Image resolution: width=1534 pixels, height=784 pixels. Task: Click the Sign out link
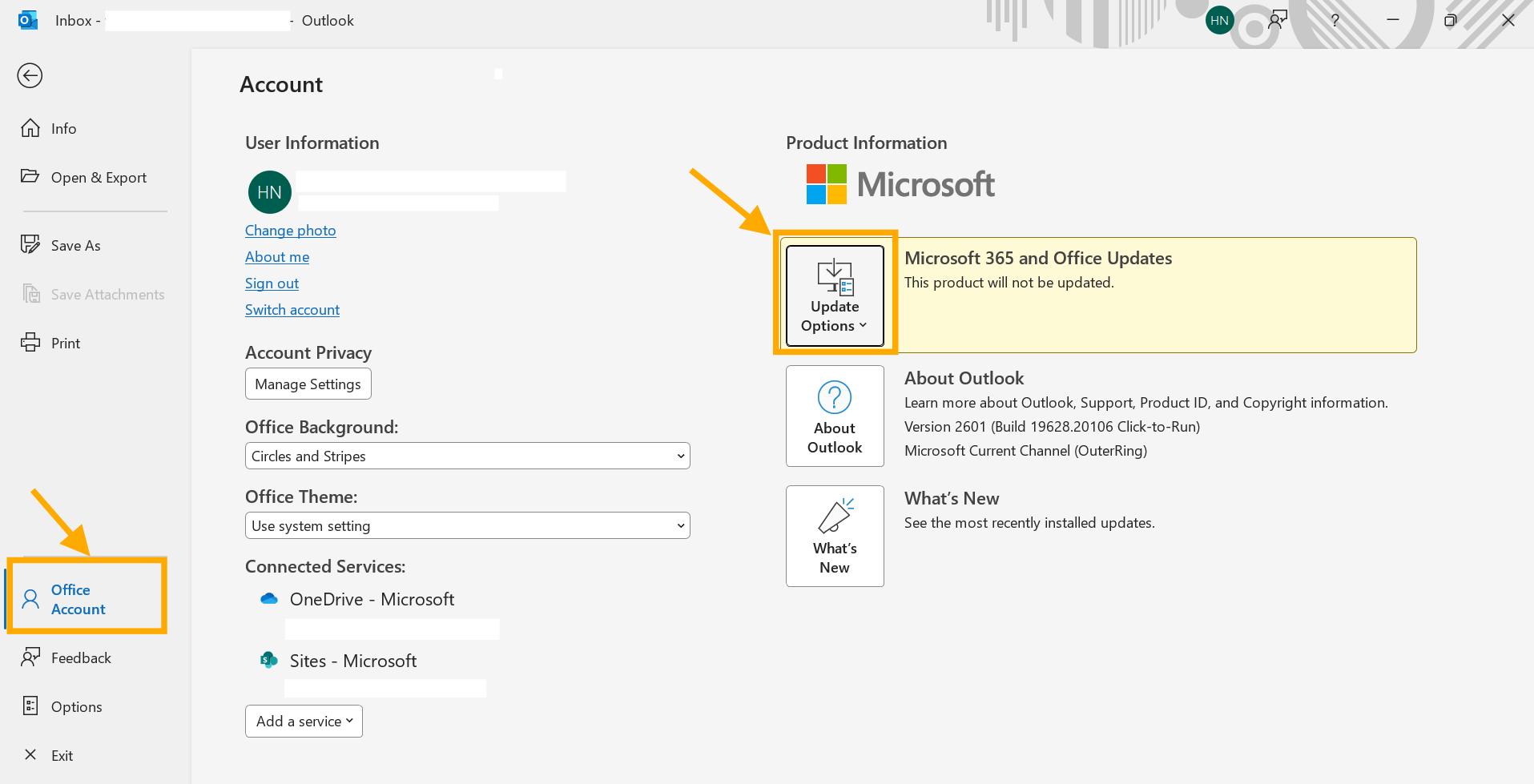pyautogui.click(x=272, y=283)
